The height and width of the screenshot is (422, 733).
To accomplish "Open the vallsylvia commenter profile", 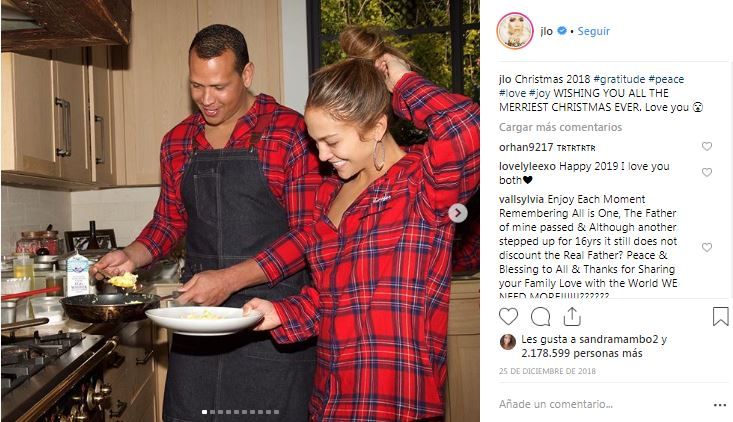I will (x=521, y=199).
